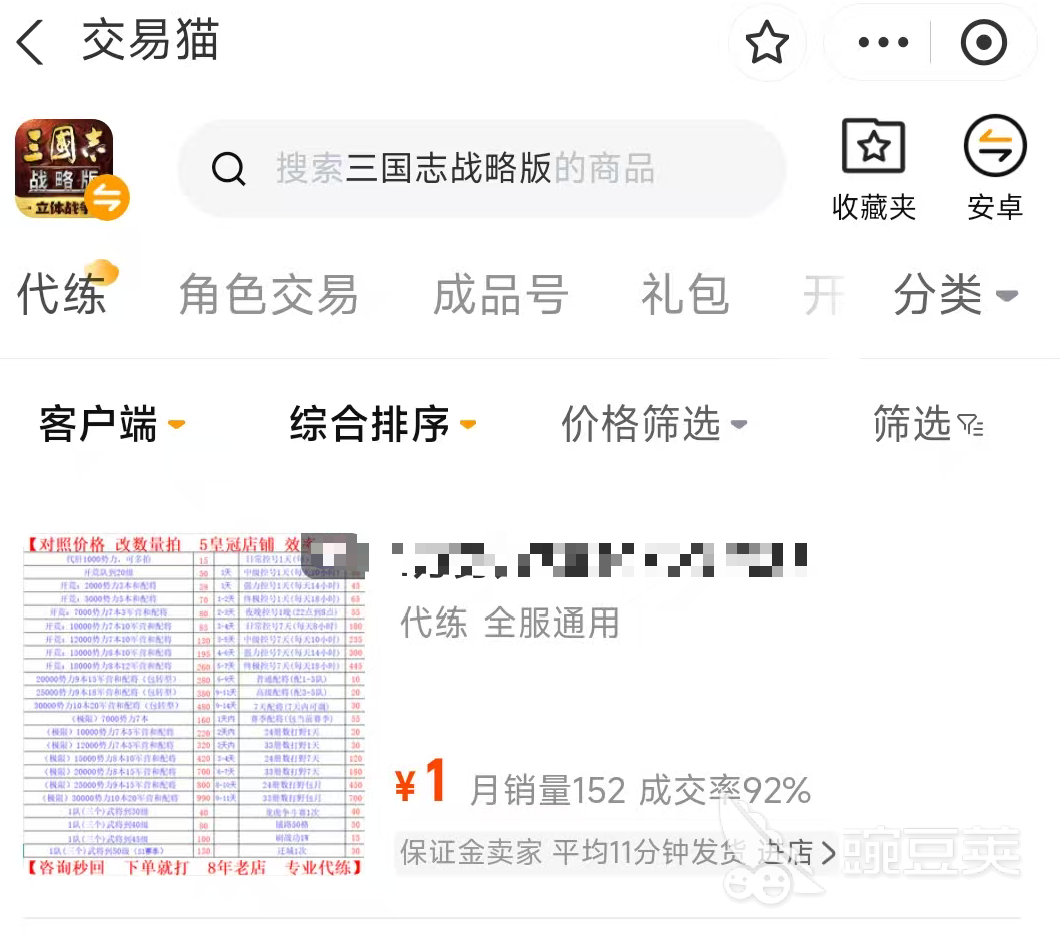Image resolution: width=1060 pixels, height=935 pixels.
Task: Open the 价格筛选 price filter dropdown
Action: click(654, 424)
